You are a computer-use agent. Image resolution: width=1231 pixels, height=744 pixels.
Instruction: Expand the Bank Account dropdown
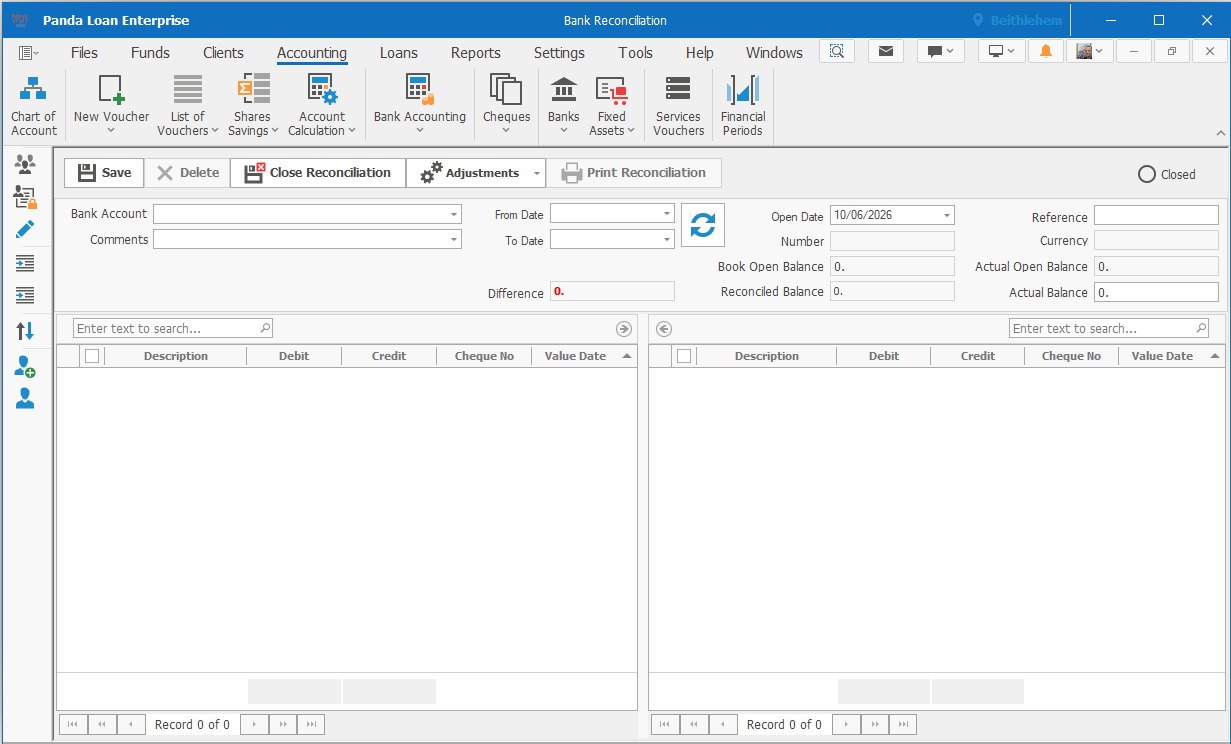[454, 214]
